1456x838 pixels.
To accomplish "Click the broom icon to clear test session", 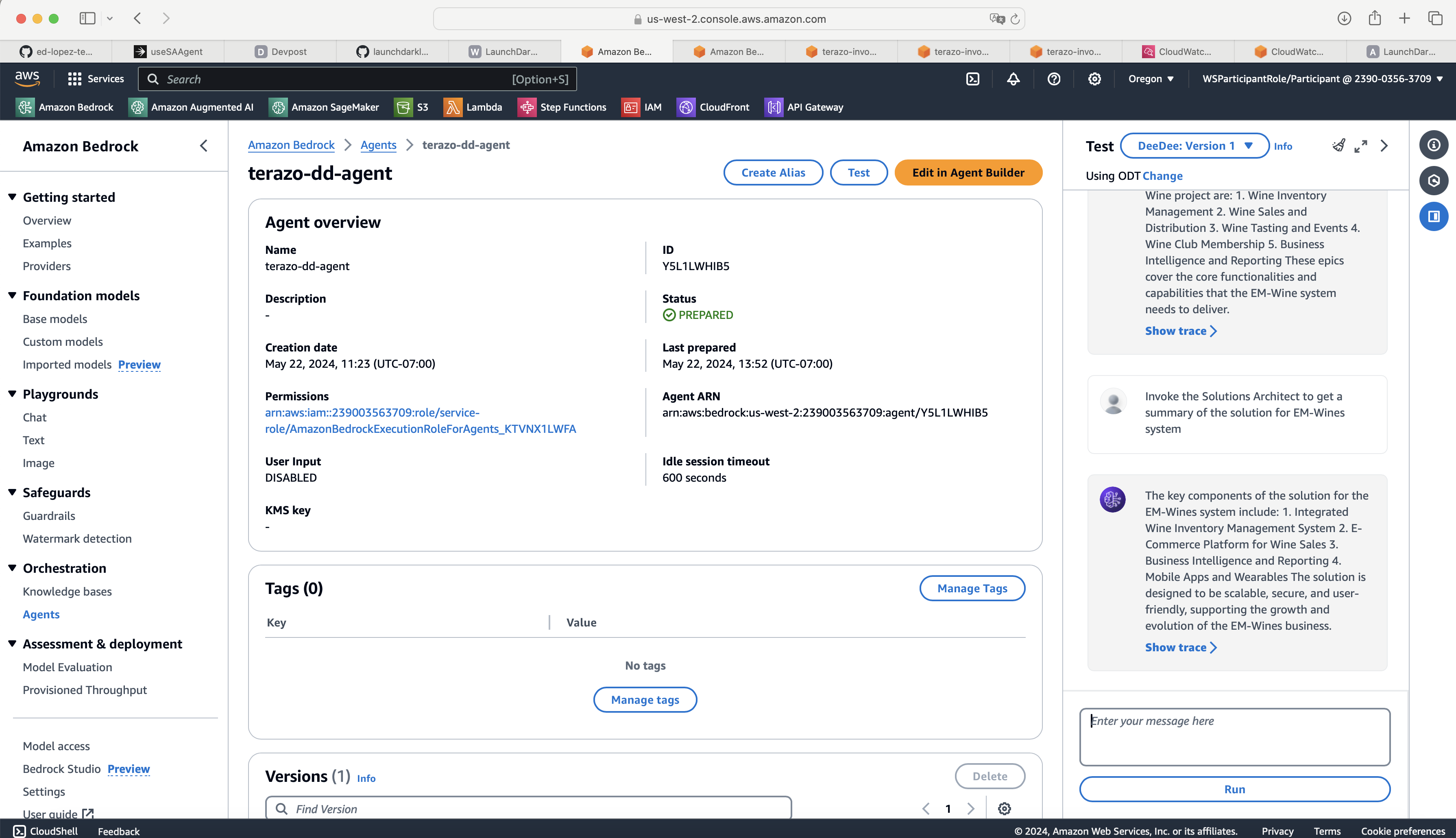I will (x=1338, y=146).
